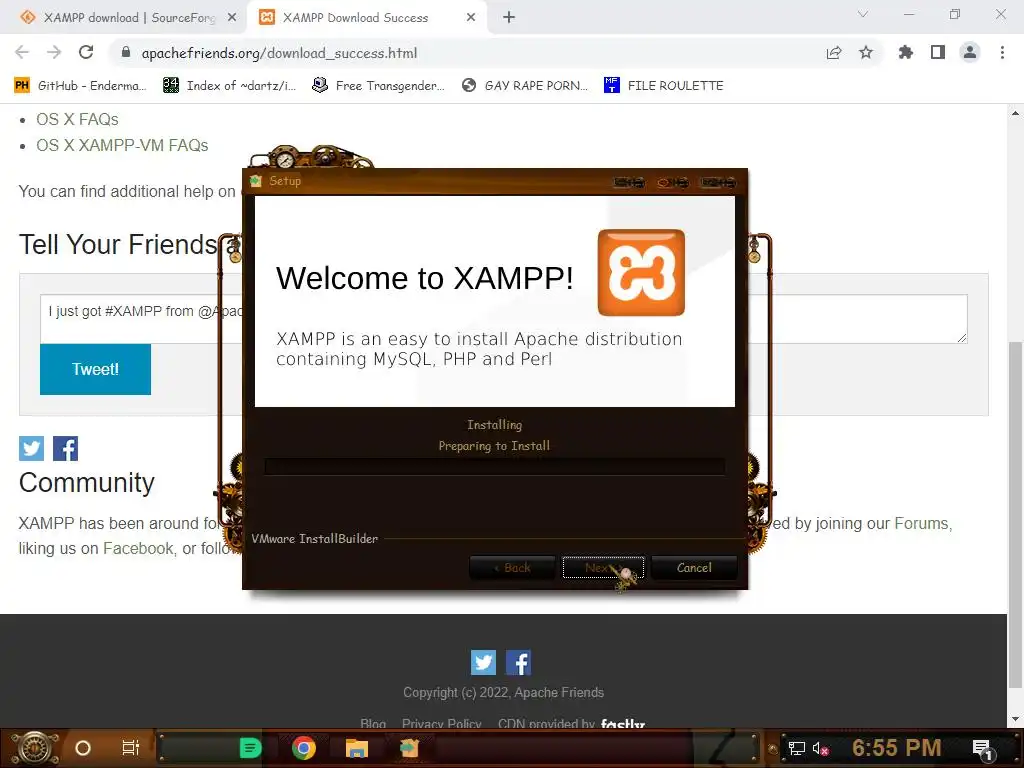Click the Back button in Setup dialog
The image size is (1024, 768).
[x=512, y=568]
